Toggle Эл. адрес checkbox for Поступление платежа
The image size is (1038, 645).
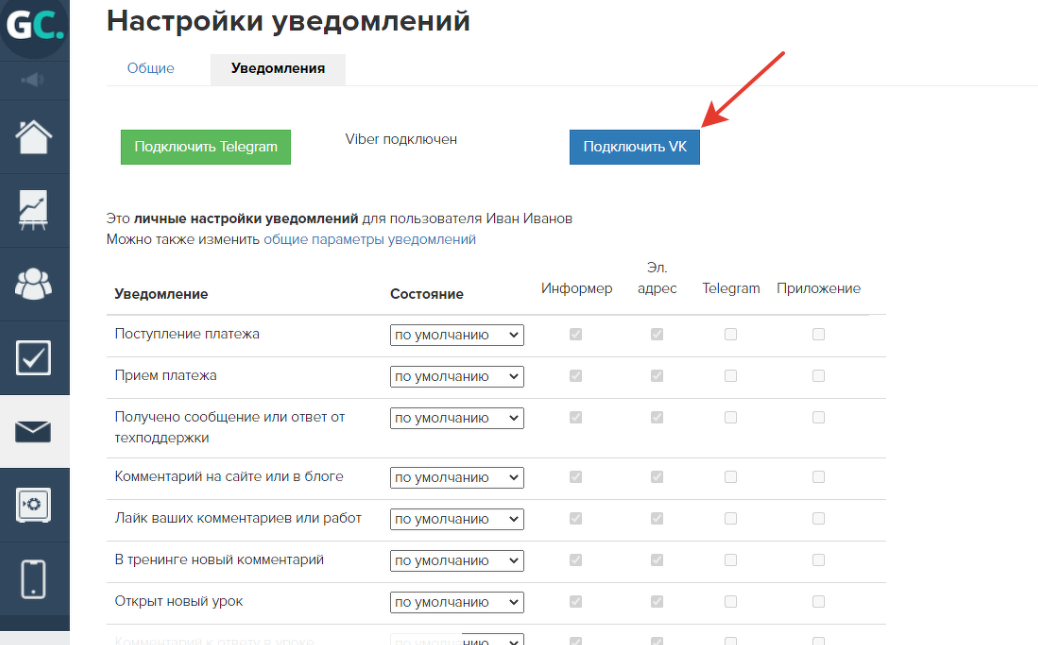(657, 334)
